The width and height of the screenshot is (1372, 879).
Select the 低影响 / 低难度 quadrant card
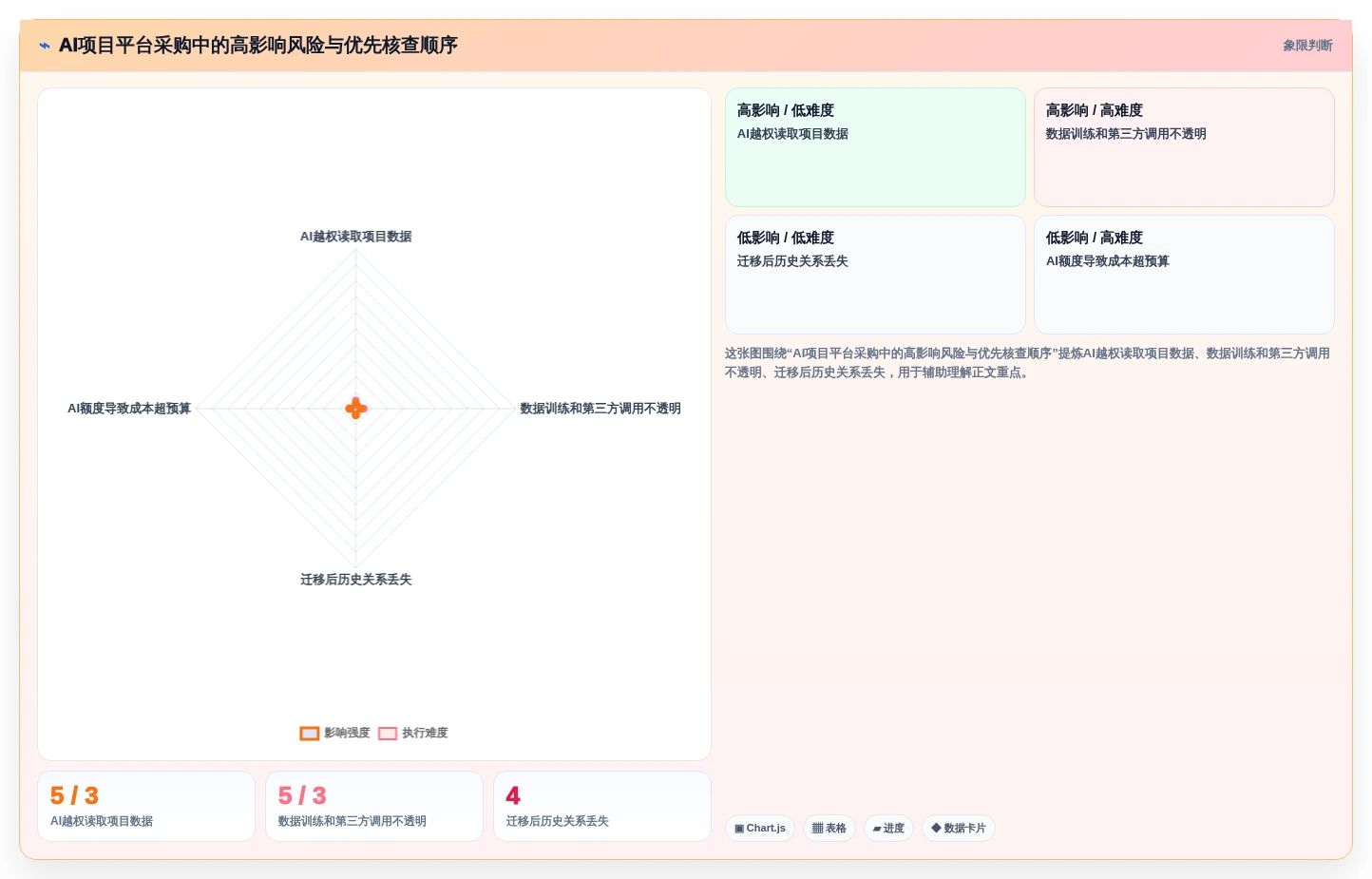coord(875,275)
